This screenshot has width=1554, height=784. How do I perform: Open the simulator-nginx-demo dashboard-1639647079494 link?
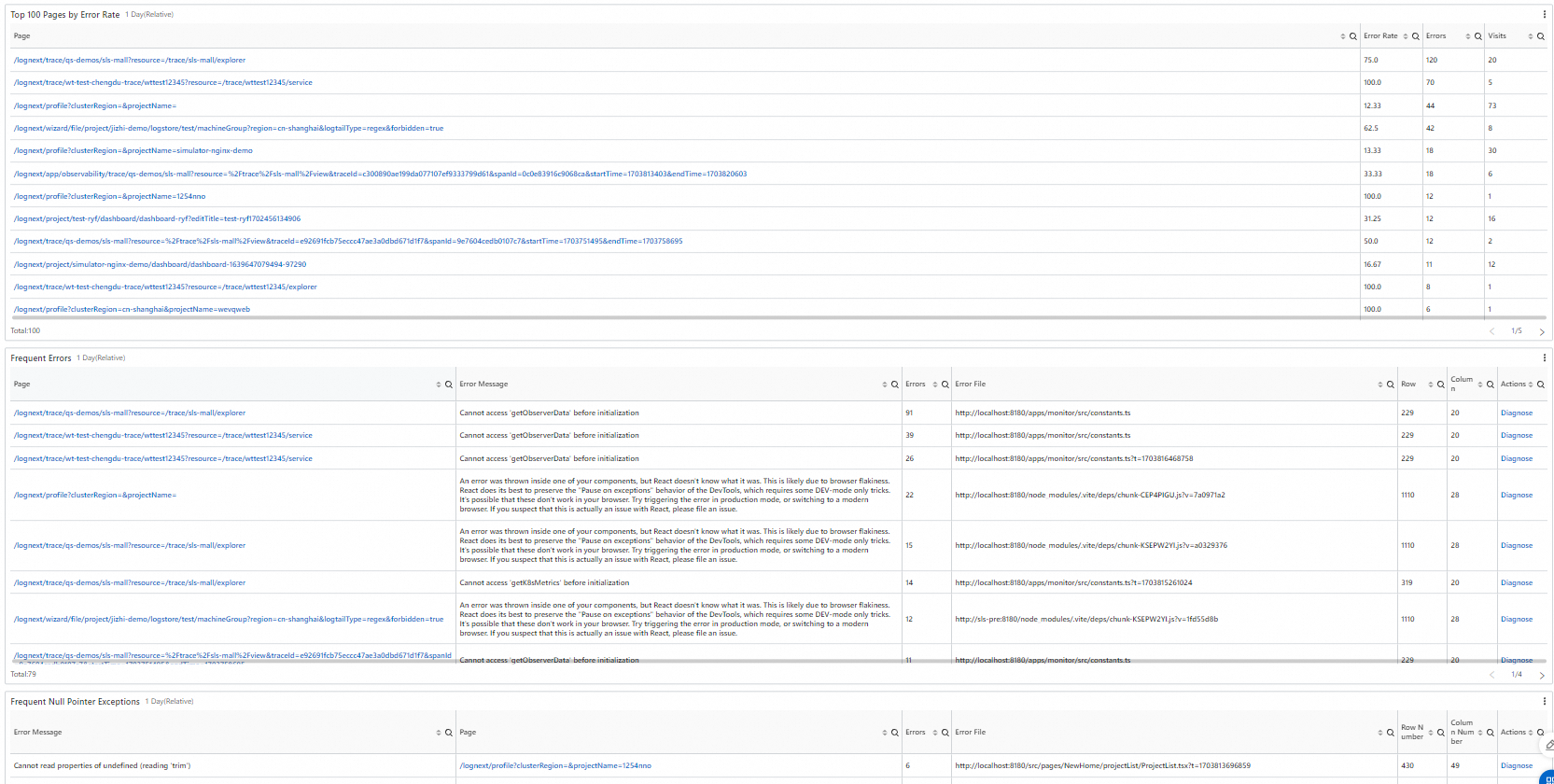click(x=161, y=264)
